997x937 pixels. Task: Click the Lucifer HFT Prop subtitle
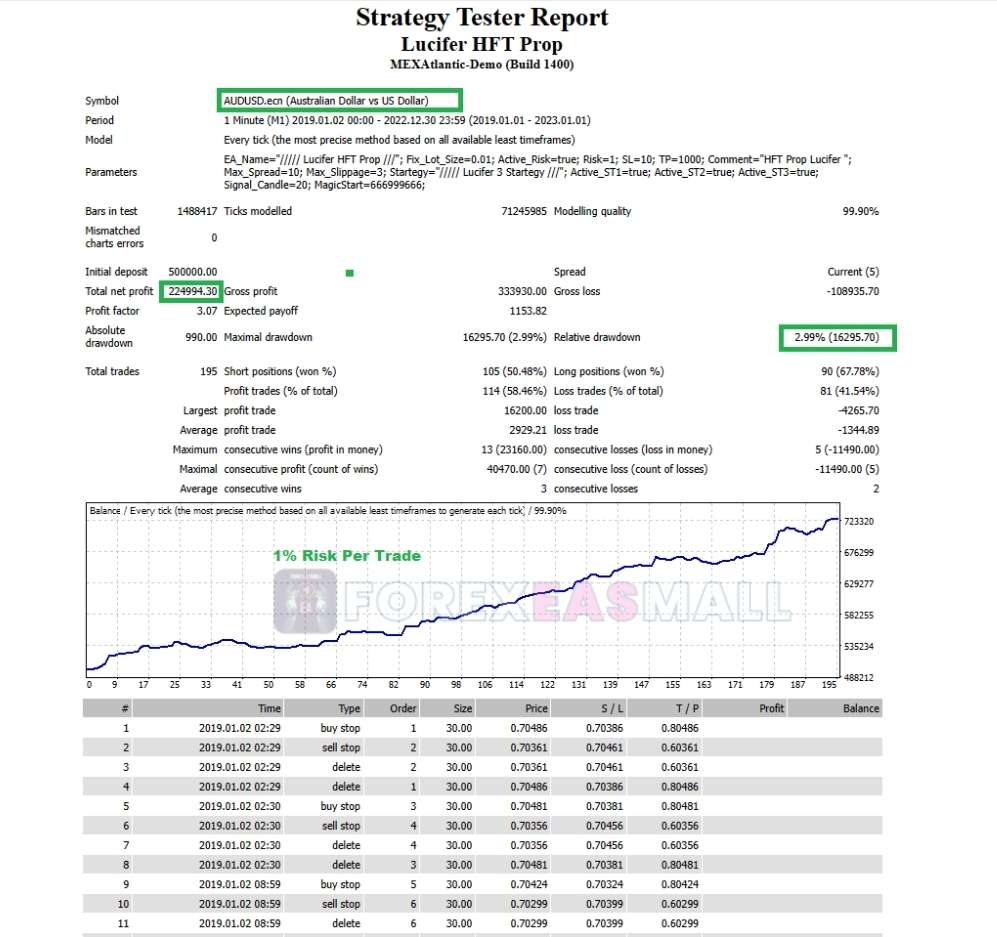[x=482, y=44]
